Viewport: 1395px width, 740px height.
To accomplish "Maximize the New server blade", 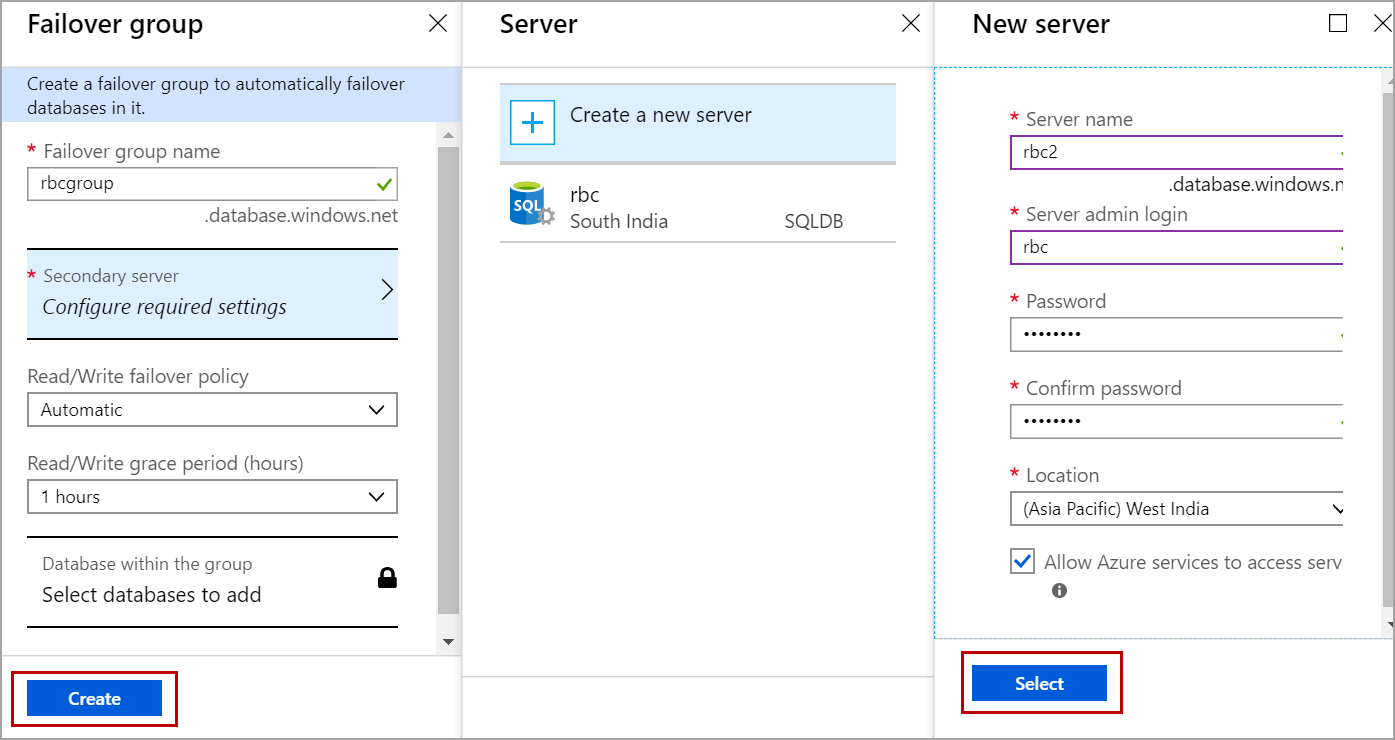I will tap(1338, 24).
